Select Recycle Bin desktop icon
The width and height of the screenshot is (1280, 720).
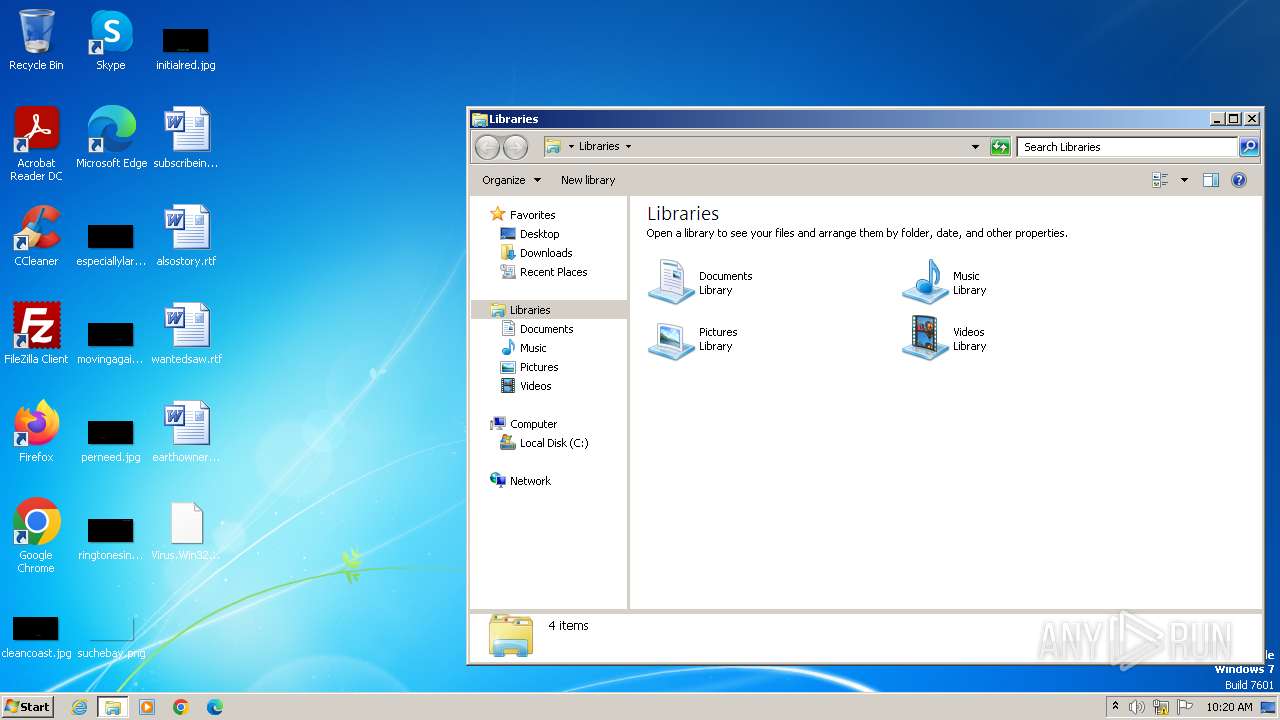(x=36, y=41)
